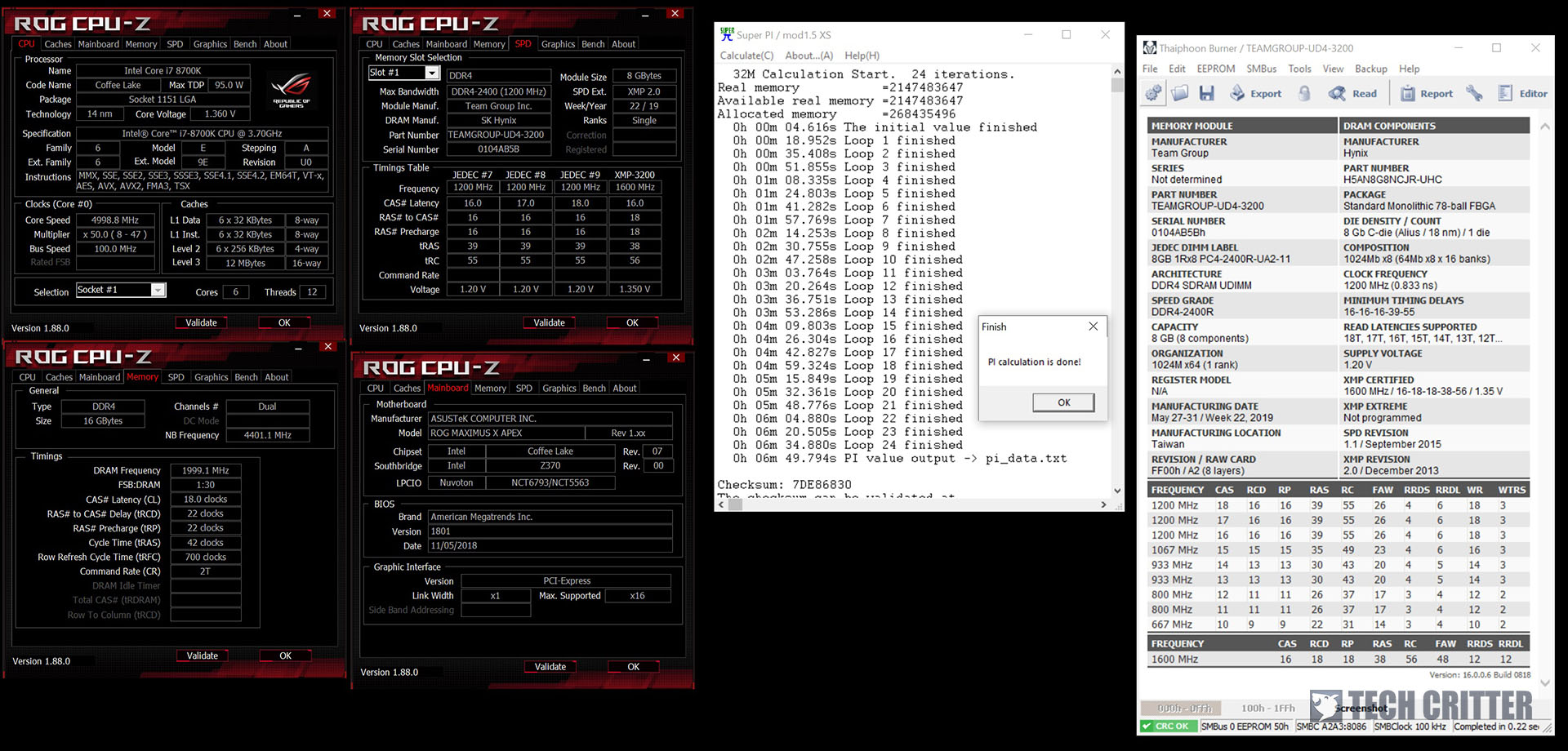This screenshot has width=1568, height=751.
Task: Open the Calculate(C) menu in Super PI
Action: (x=746, y=56)
